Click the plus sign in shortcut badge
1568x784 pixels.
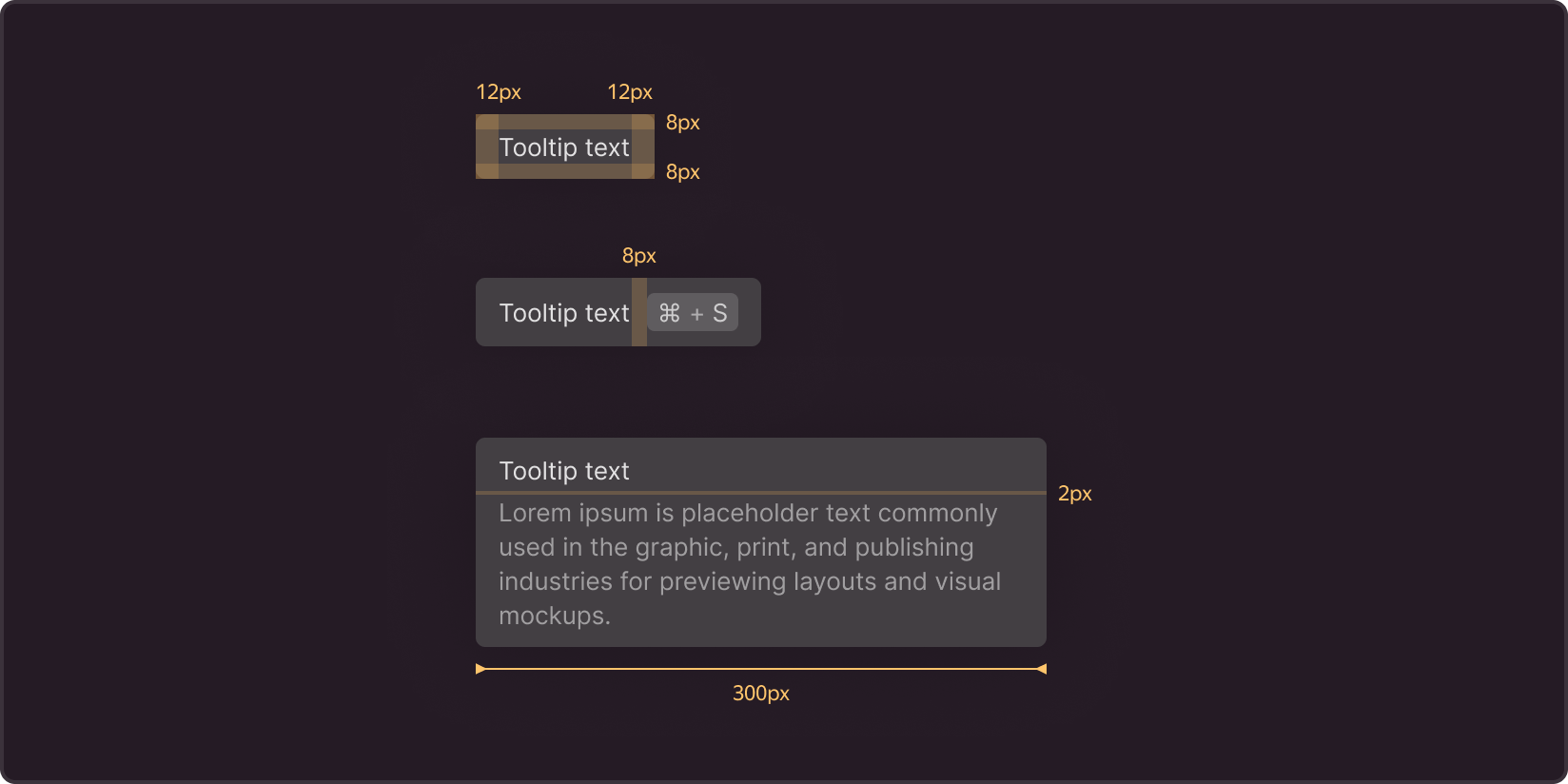click(696, 314)
